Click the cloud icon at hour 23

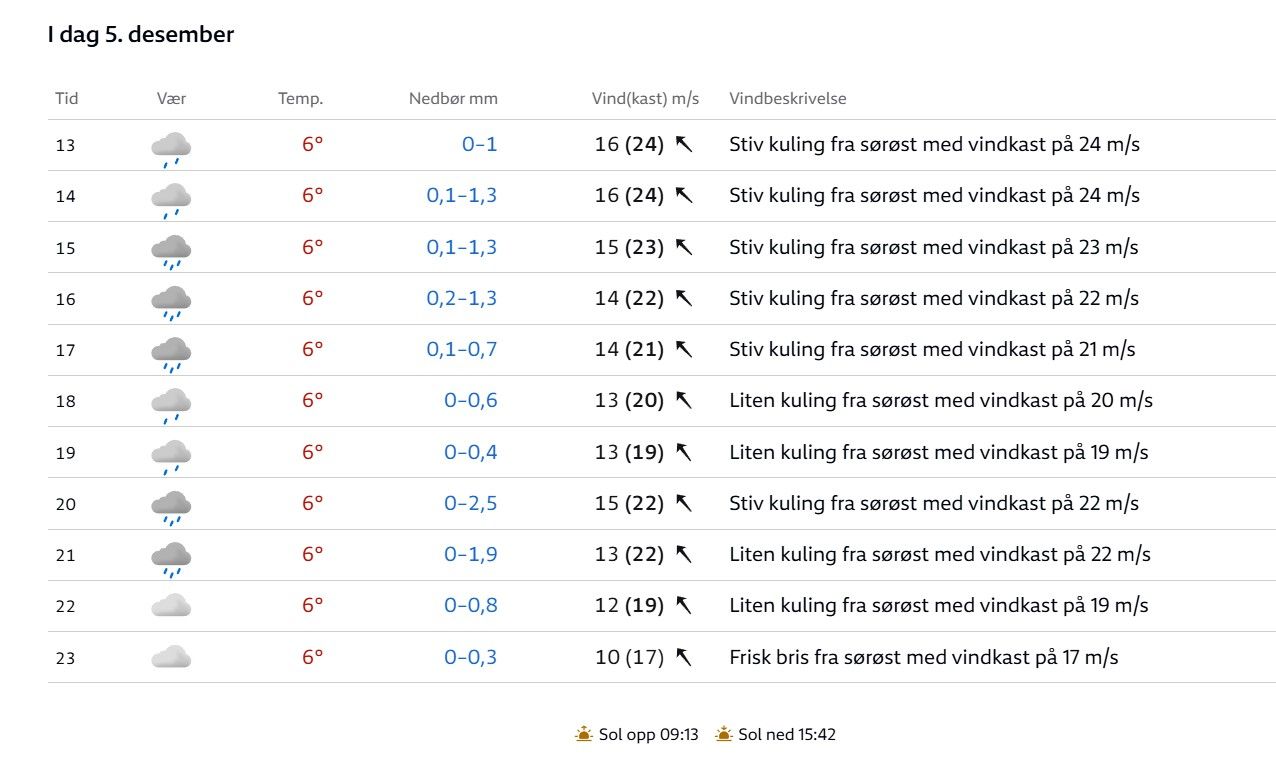pos(171,657)
